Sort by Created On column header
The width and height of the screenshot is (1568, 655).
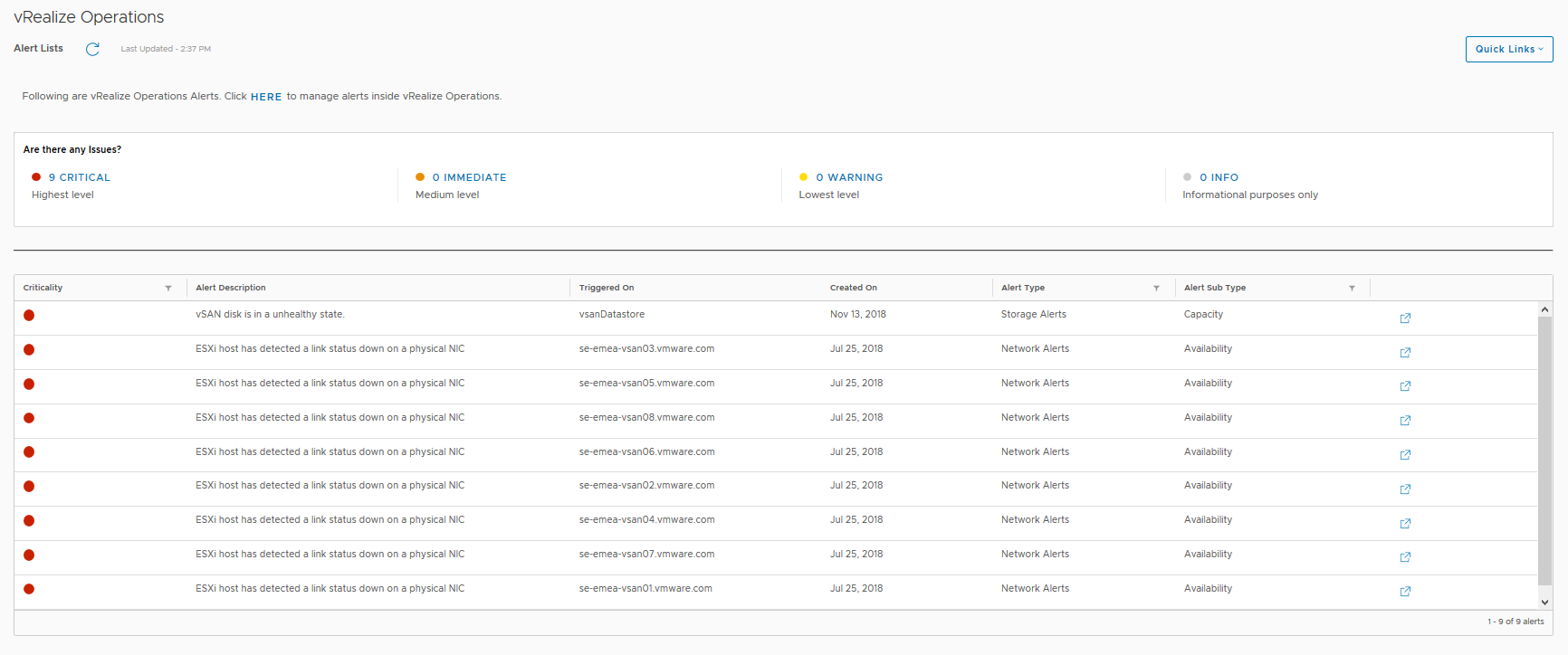(x=854, y=288)
